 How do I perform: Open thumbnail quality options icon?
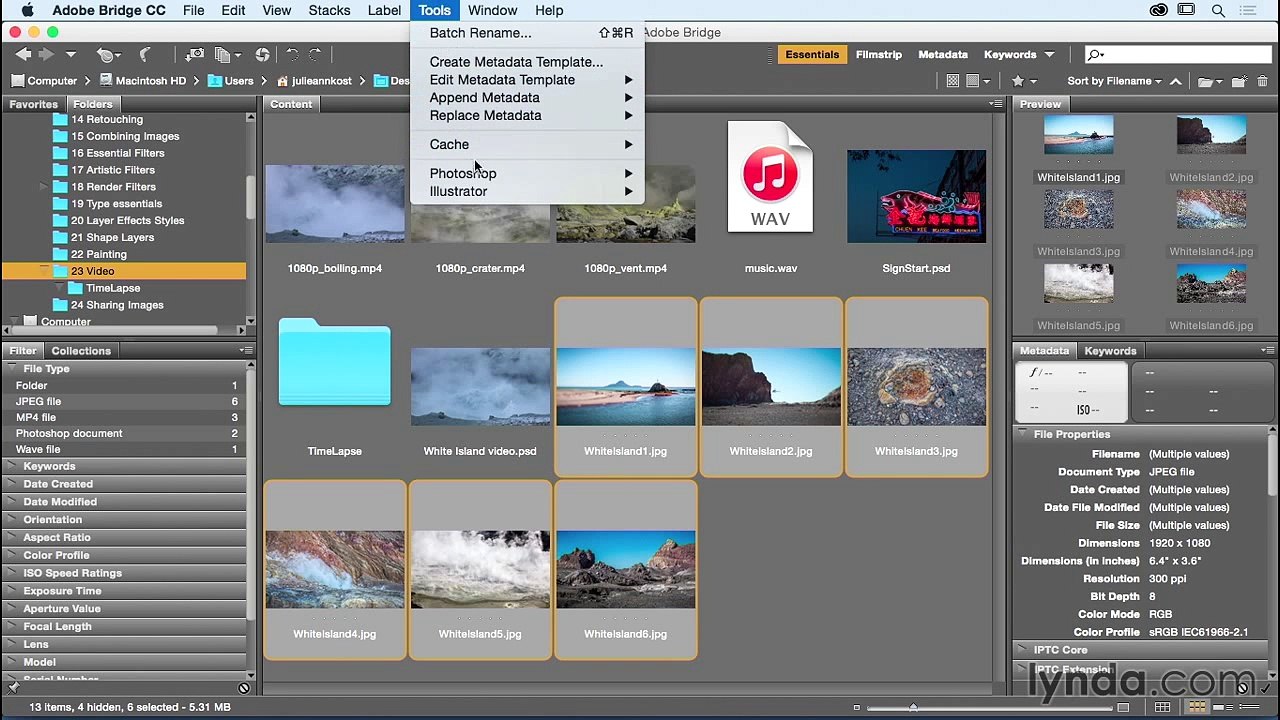[x=977, y=81]
